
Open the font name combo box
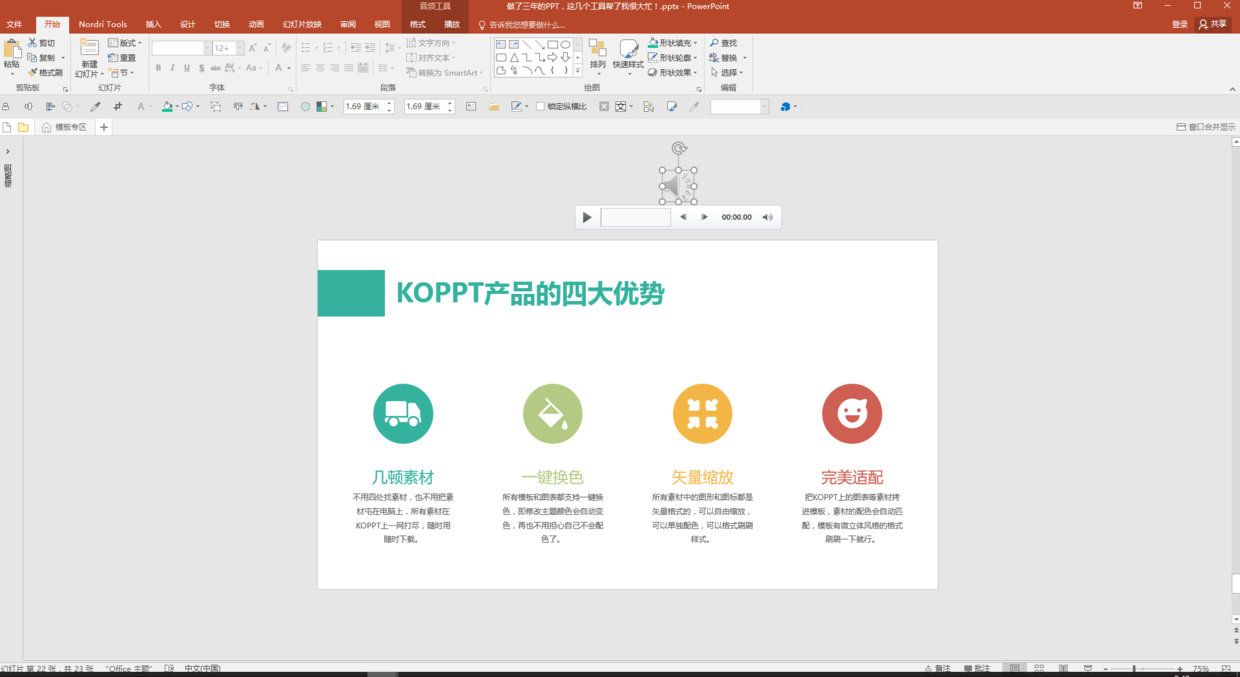pos(181,48)
